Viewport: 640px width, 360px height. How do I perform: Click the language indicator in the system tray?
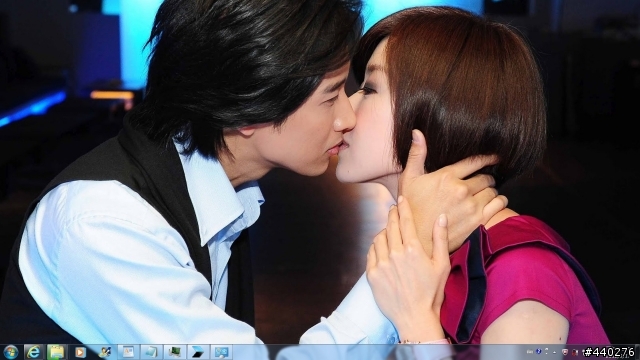(x=530, y=352)
